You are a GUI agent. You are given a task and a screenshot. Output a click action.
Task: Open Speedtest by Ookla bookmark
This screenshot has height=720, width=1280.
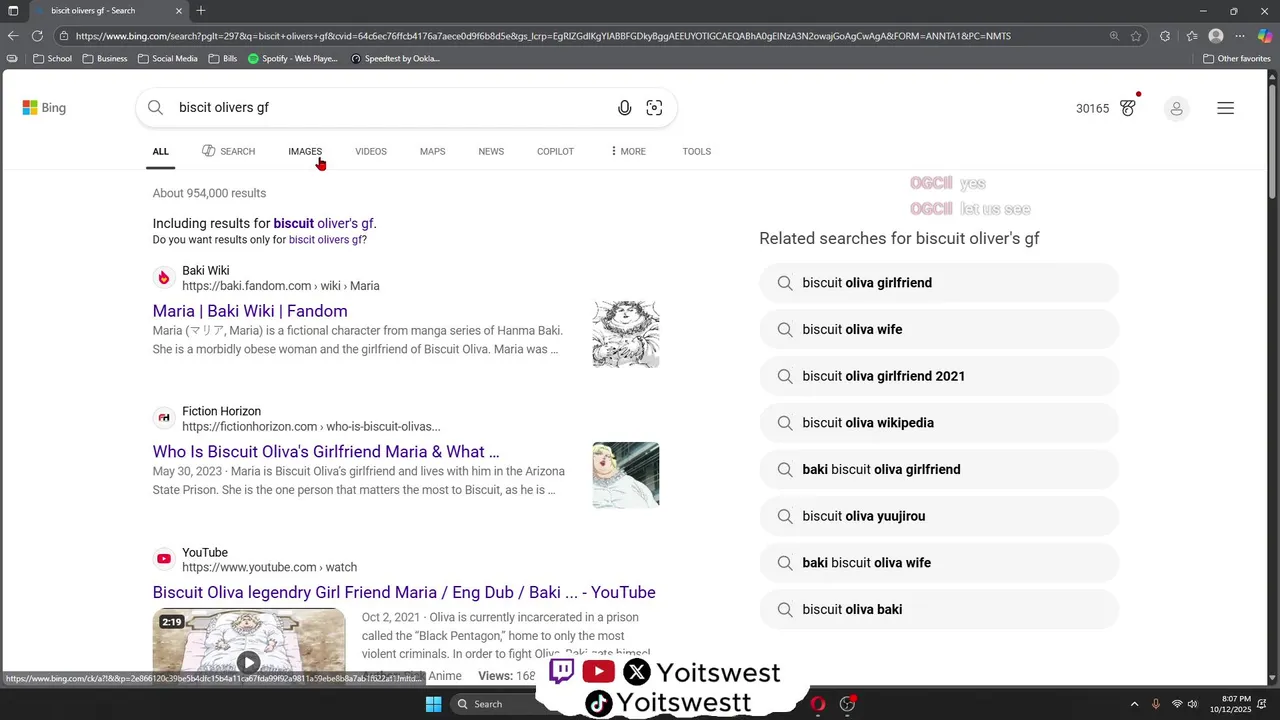tap(395, 58)
